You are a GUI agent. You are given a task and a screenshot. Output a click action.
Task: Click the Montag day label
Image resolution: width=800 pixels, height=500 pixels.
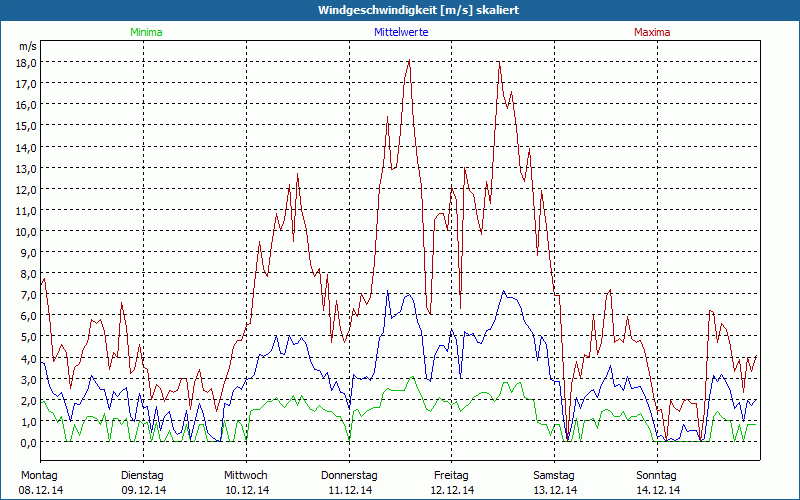click(39, 475)
